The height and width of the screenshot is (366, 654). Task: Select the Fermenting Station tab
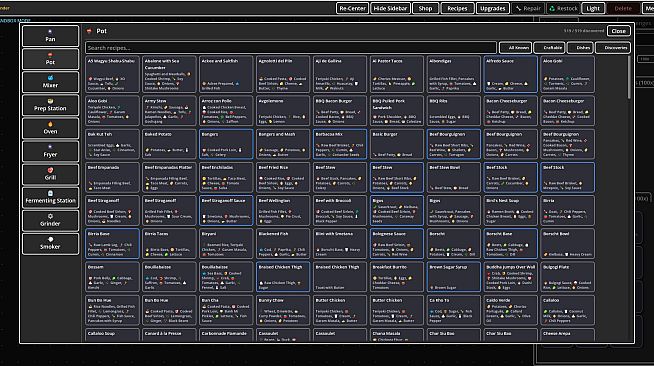point(50,197)
